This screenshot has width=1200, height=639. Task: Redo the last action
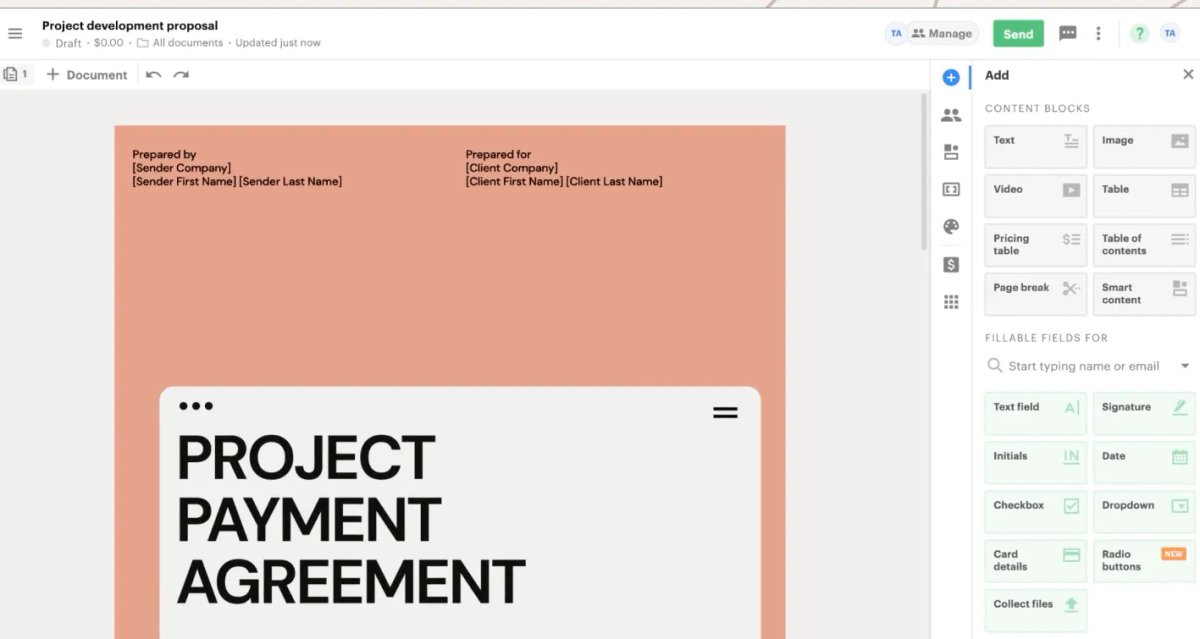pyautogui.click(x=181, y=75)
